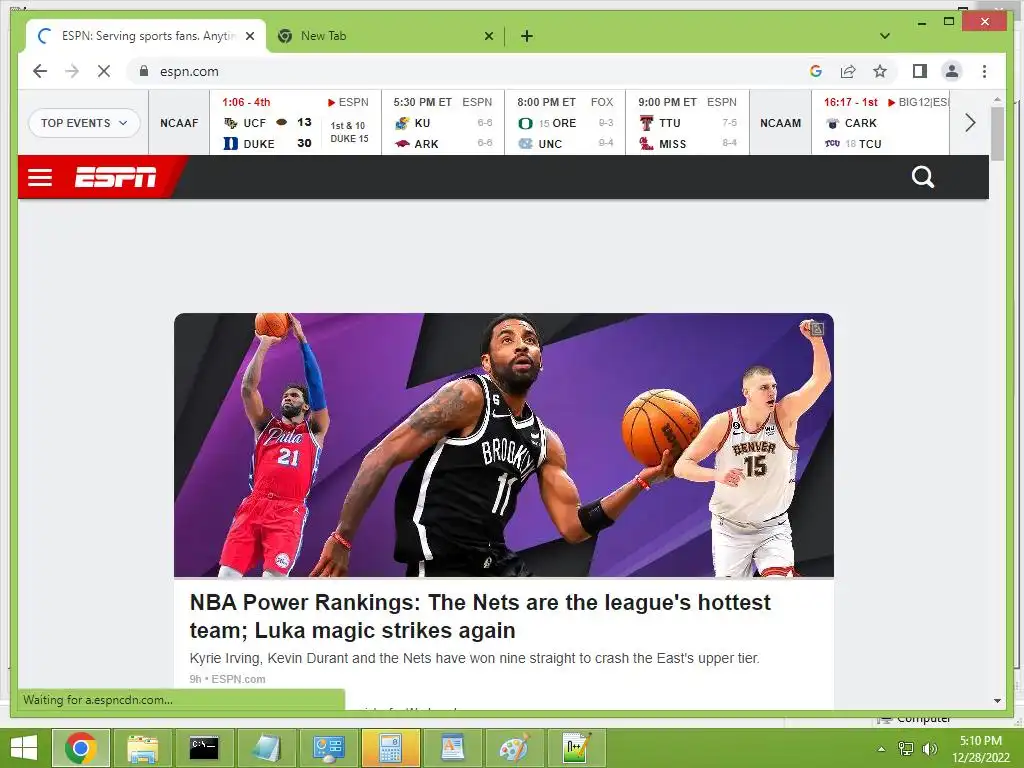Open Calculator from the taskbar
Image resolution: width=1024 pixels, height=768 pixels.
(x=390, y=748)
